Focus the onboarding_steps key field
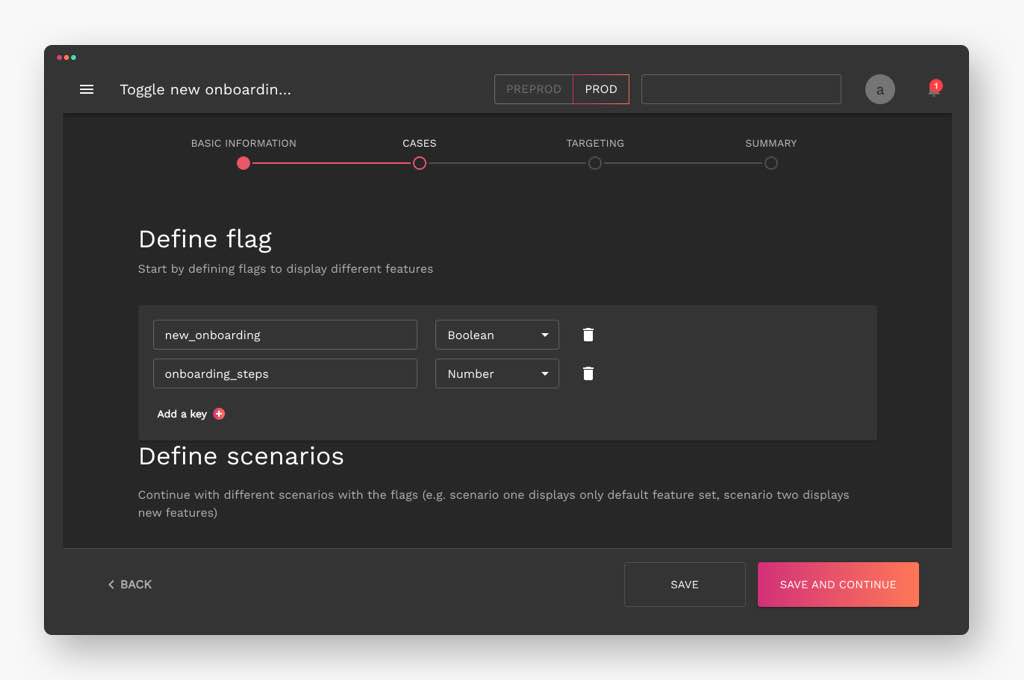This screenshot has width=1024, height=680. 285,374
